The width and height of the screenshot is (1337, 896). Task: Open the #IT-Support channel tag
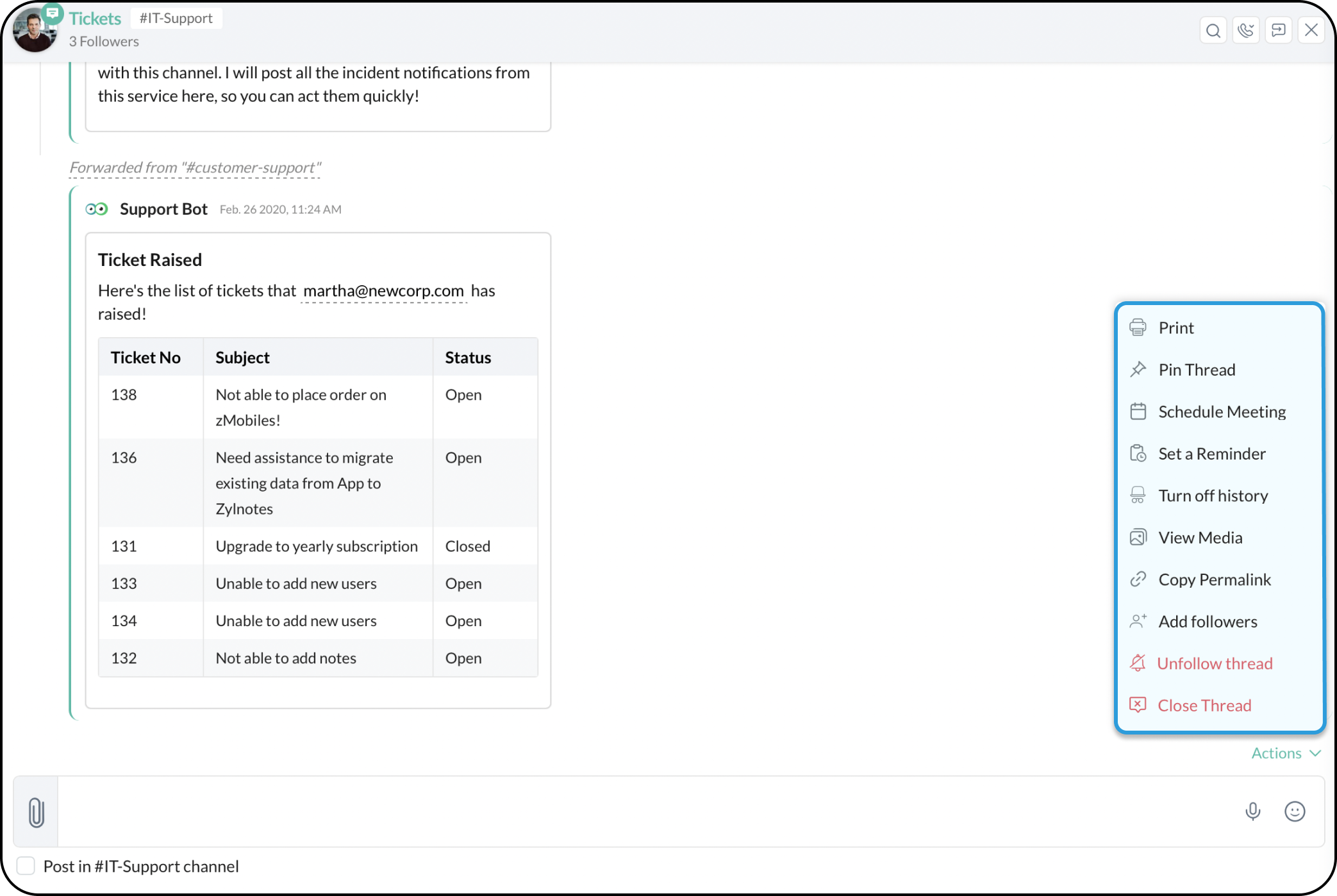pyautogui.click(x=176, y=19)
